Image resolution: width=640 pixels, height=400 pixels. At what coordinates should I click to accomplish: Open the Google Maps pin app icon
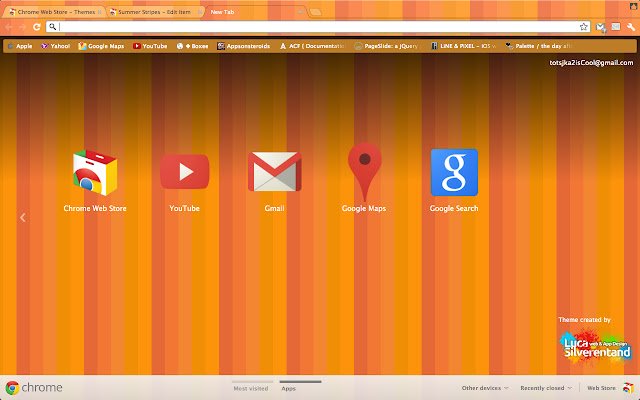point(364,172)
